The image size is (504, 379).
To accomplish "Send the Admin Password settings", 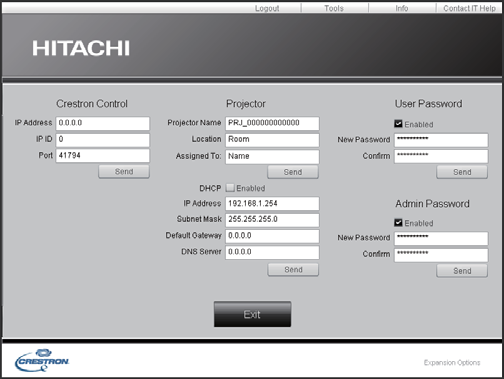I will click(462, 271).
